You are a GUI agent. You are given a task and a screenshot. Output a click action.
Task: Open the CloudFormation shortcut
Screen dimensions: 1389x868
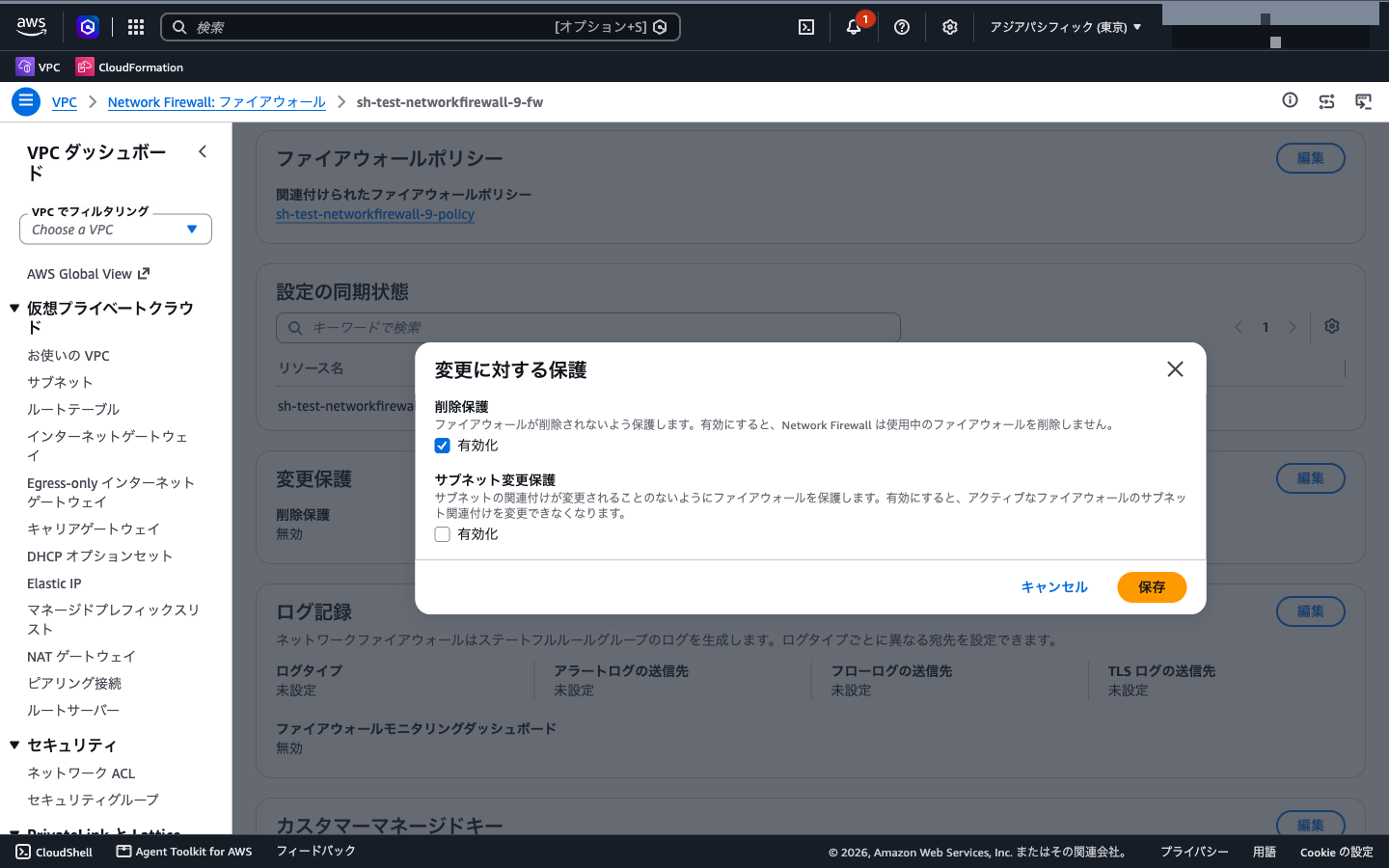pos(129,67)
